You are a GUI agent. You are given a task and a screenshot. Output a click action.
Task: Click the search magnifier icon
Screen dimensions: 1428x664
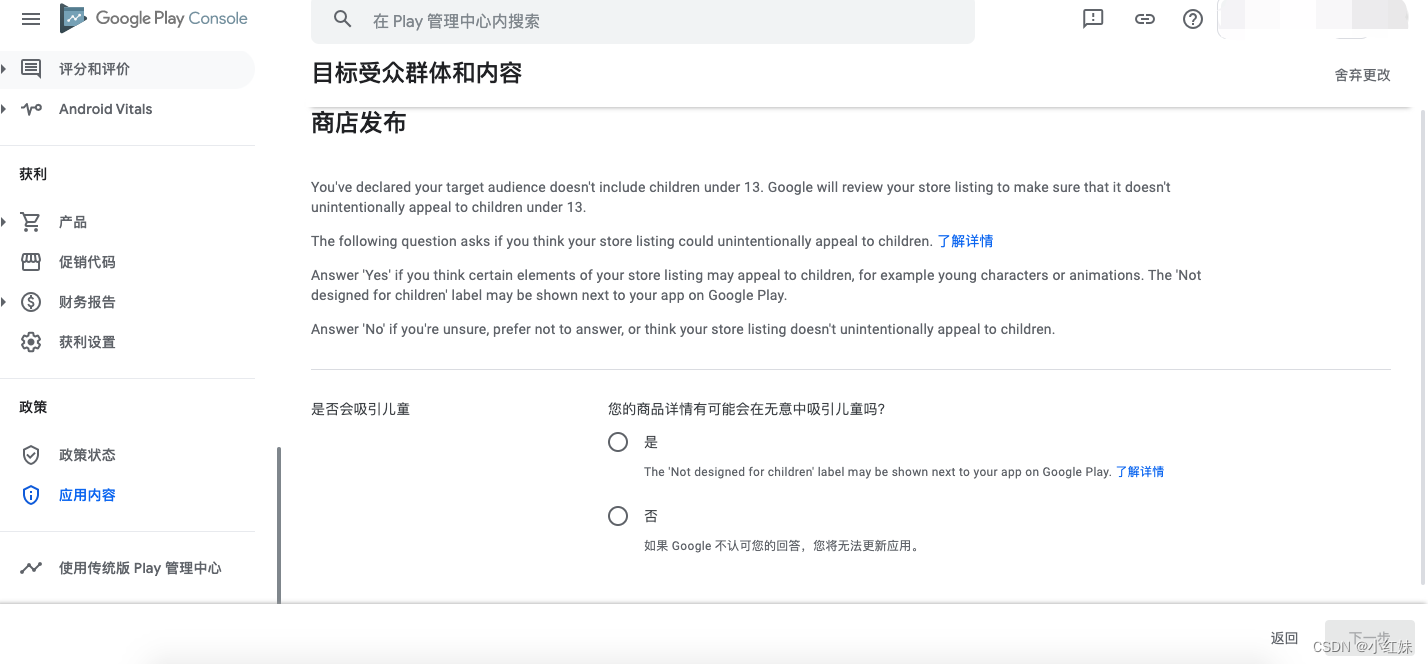coord(342,19)
